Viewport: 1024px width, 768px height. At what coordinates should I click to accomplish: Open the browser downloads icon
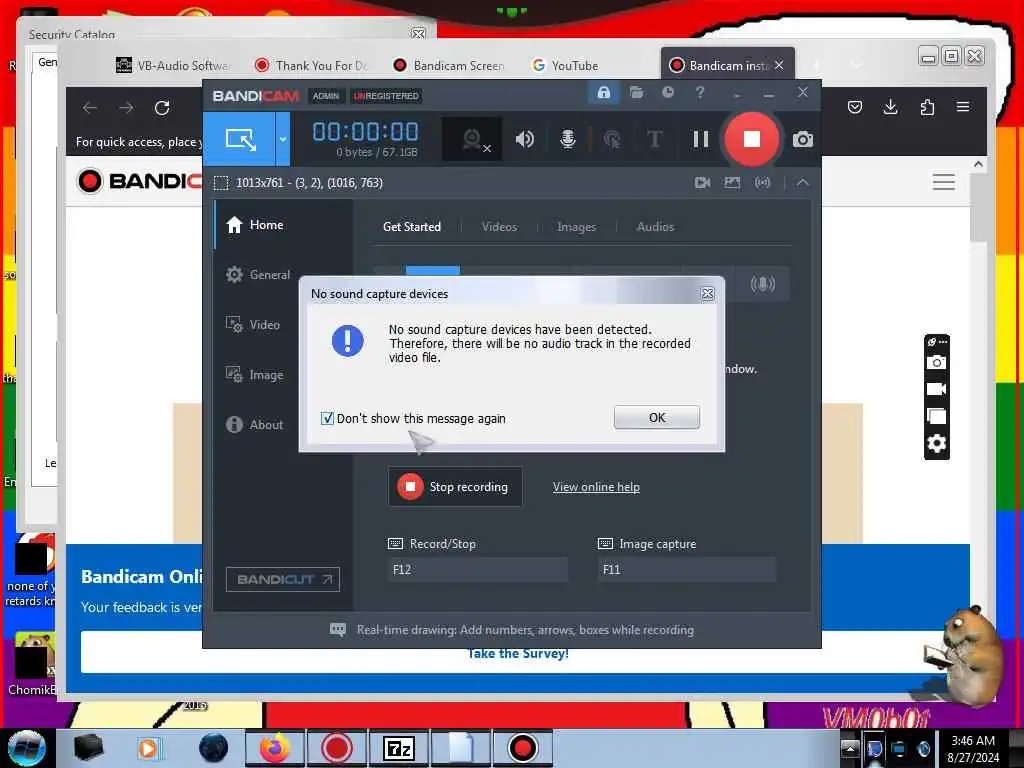pos(890,107)
